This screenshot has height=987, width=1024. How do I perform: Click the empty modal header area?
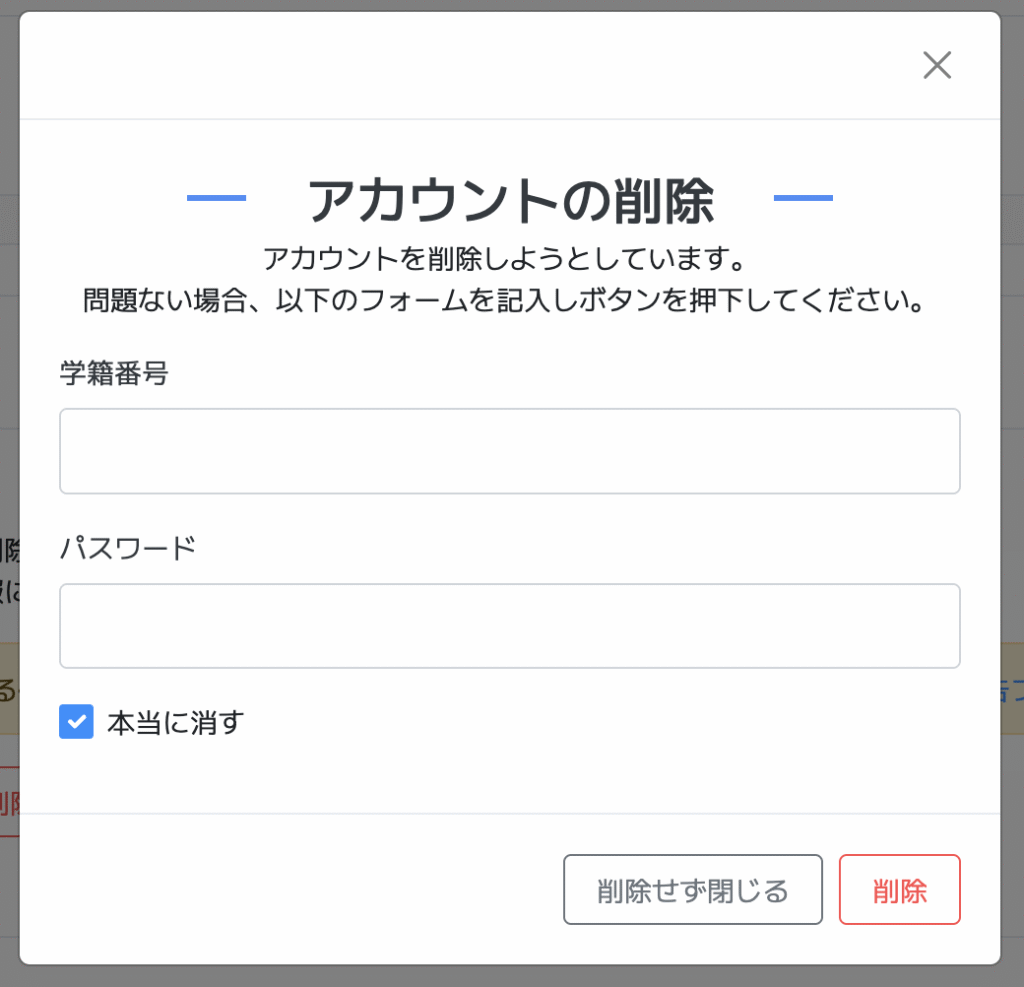pos(450,66)
